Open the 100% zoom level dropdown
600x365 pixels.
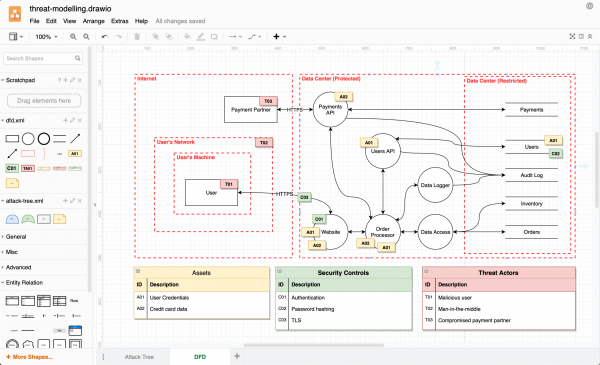click(x=46, y=37)
